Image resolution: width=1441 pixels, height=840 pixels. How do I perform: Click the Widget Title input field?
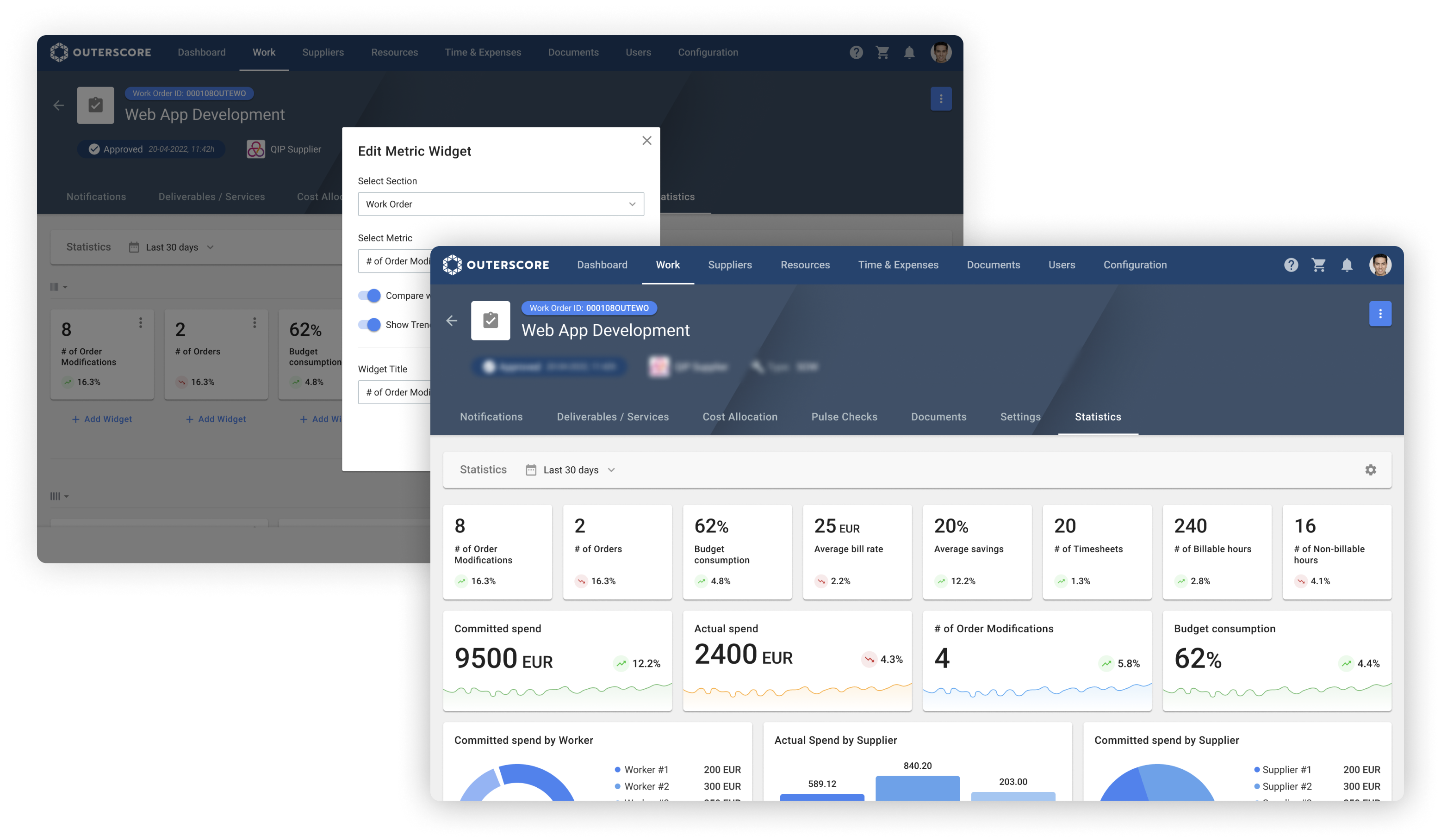(x=395, y=392)
